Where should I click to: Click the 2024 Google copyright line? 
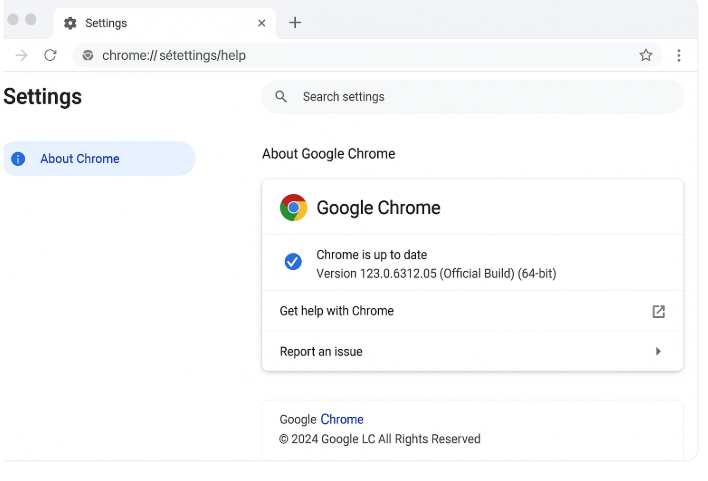[x=380, y=439]
